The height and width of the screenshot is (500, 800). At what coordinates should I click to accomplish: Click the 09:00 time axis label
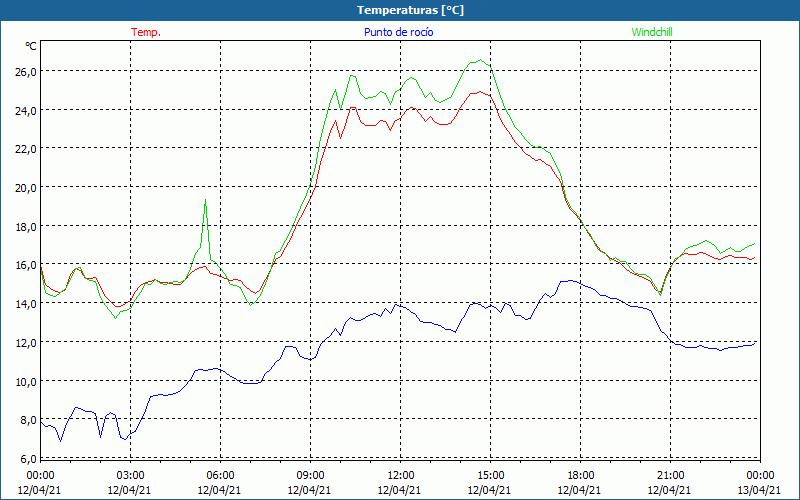[x=310, y=476]
